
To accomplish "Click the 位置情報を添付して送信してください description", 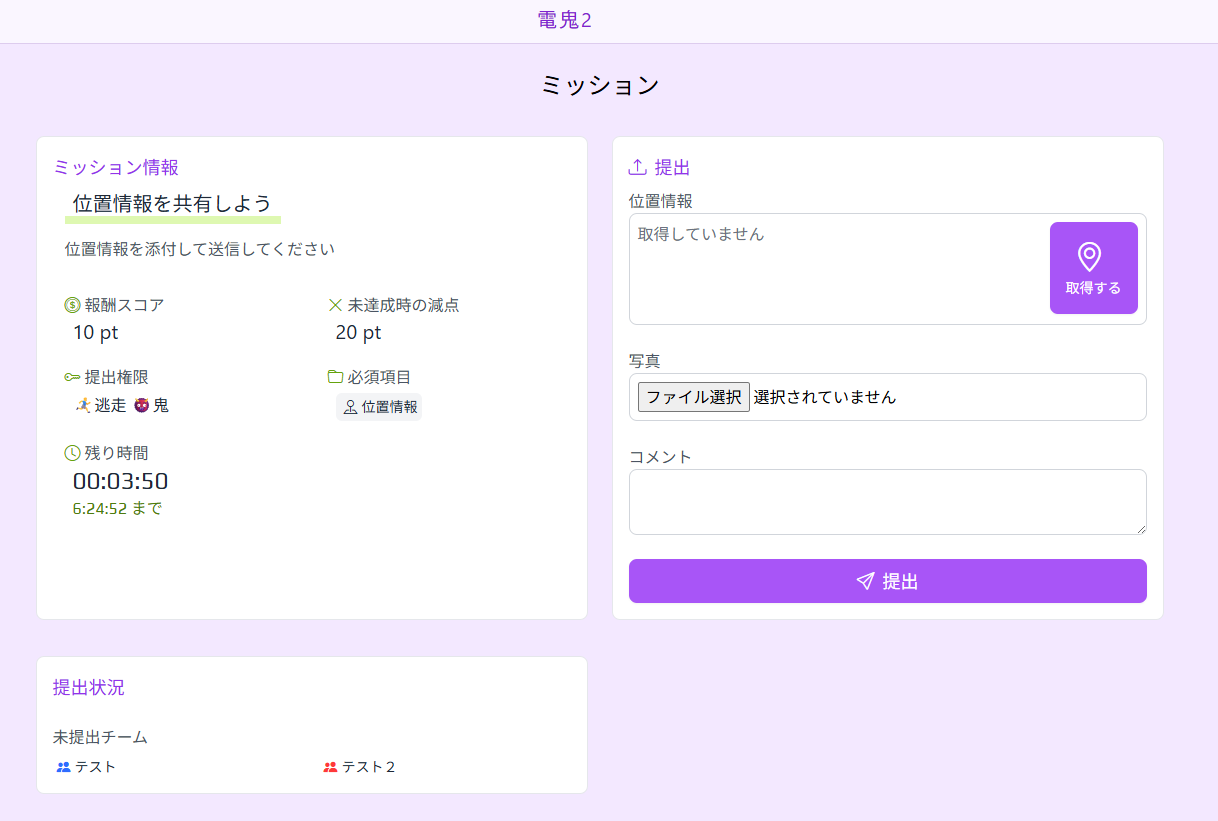I will coord(200,249).
